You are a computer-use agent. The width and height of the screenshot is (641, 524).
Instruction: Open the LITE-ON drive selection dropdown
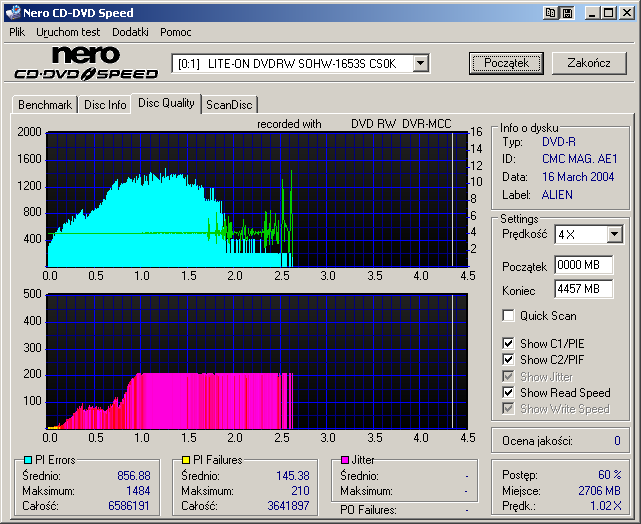pos(421,63)
